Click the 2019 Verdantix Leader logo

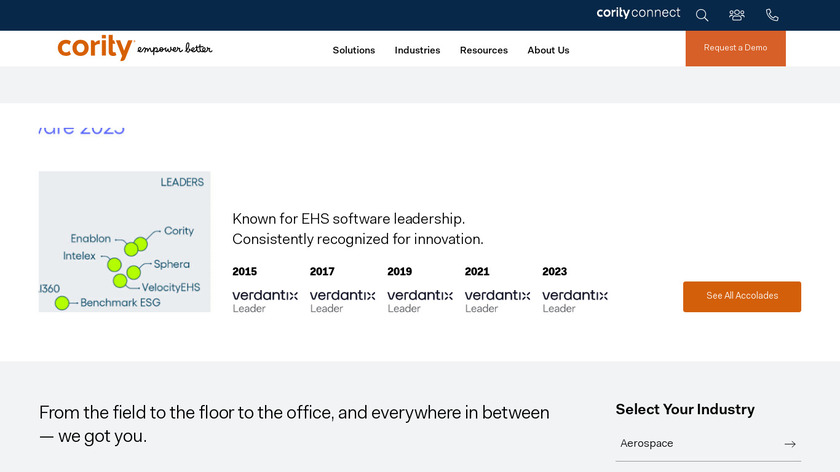pos(420,300)
